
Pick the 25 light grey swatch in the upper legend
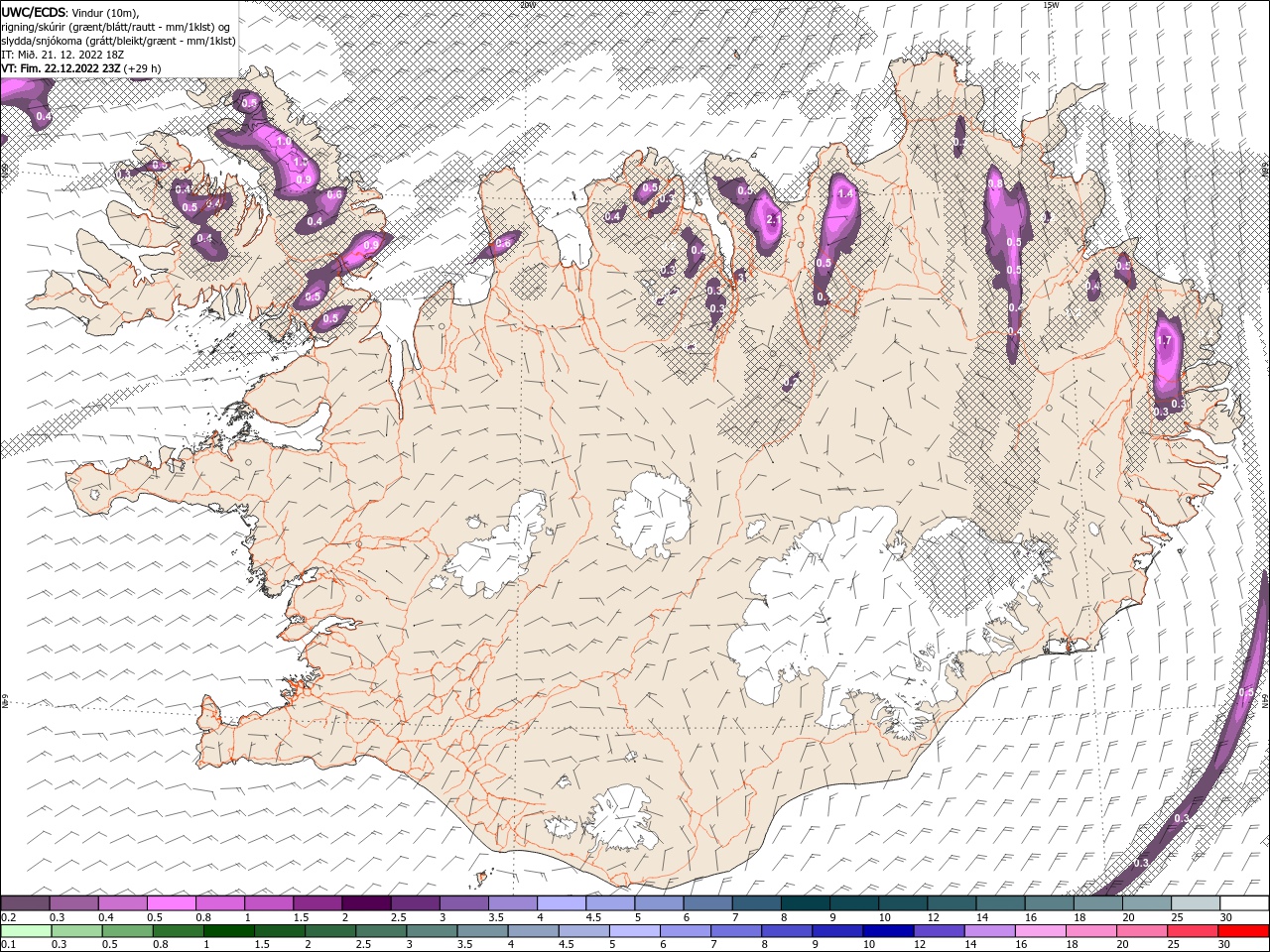(x=1196, y=903)
